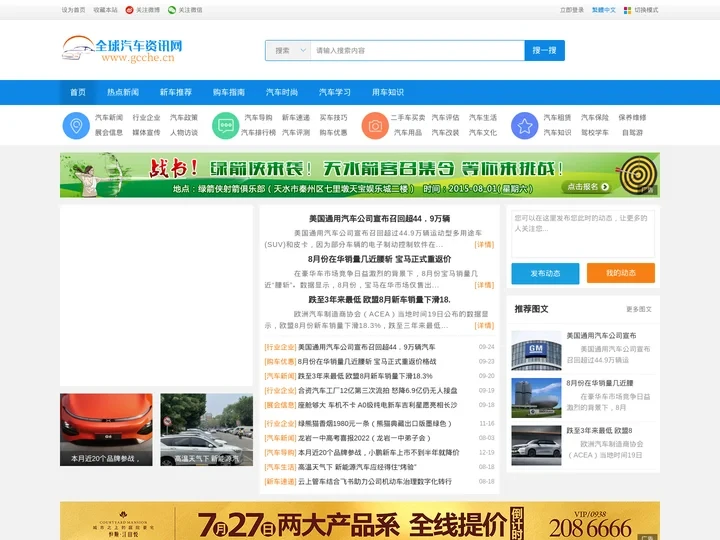Click the 汽车文化 category link

483,133
